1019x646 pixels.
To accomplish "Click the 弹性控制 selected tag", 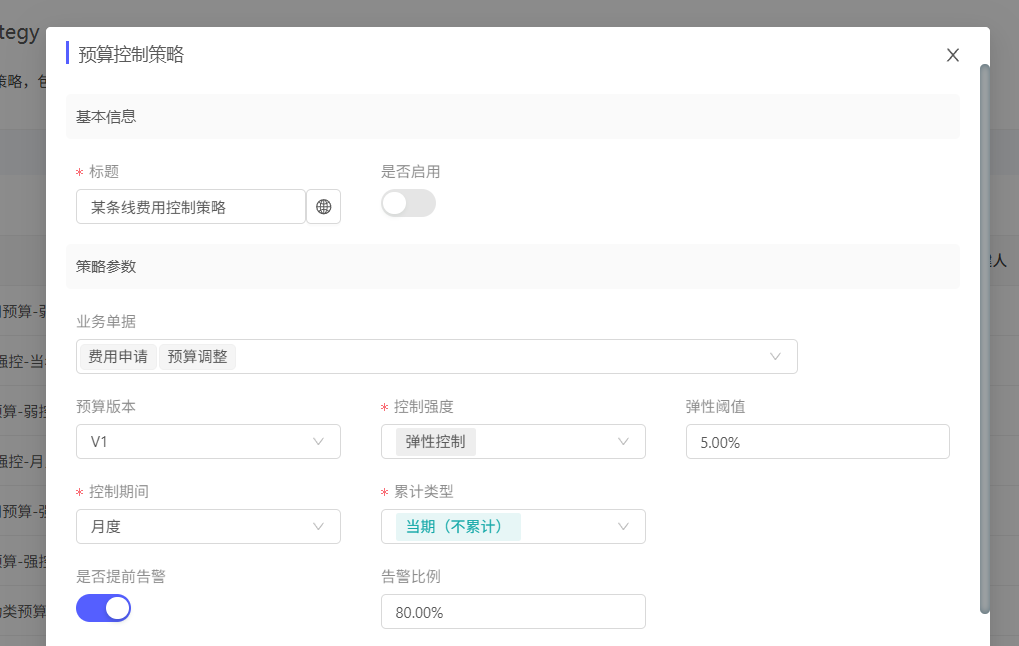I will coord(435,442).
